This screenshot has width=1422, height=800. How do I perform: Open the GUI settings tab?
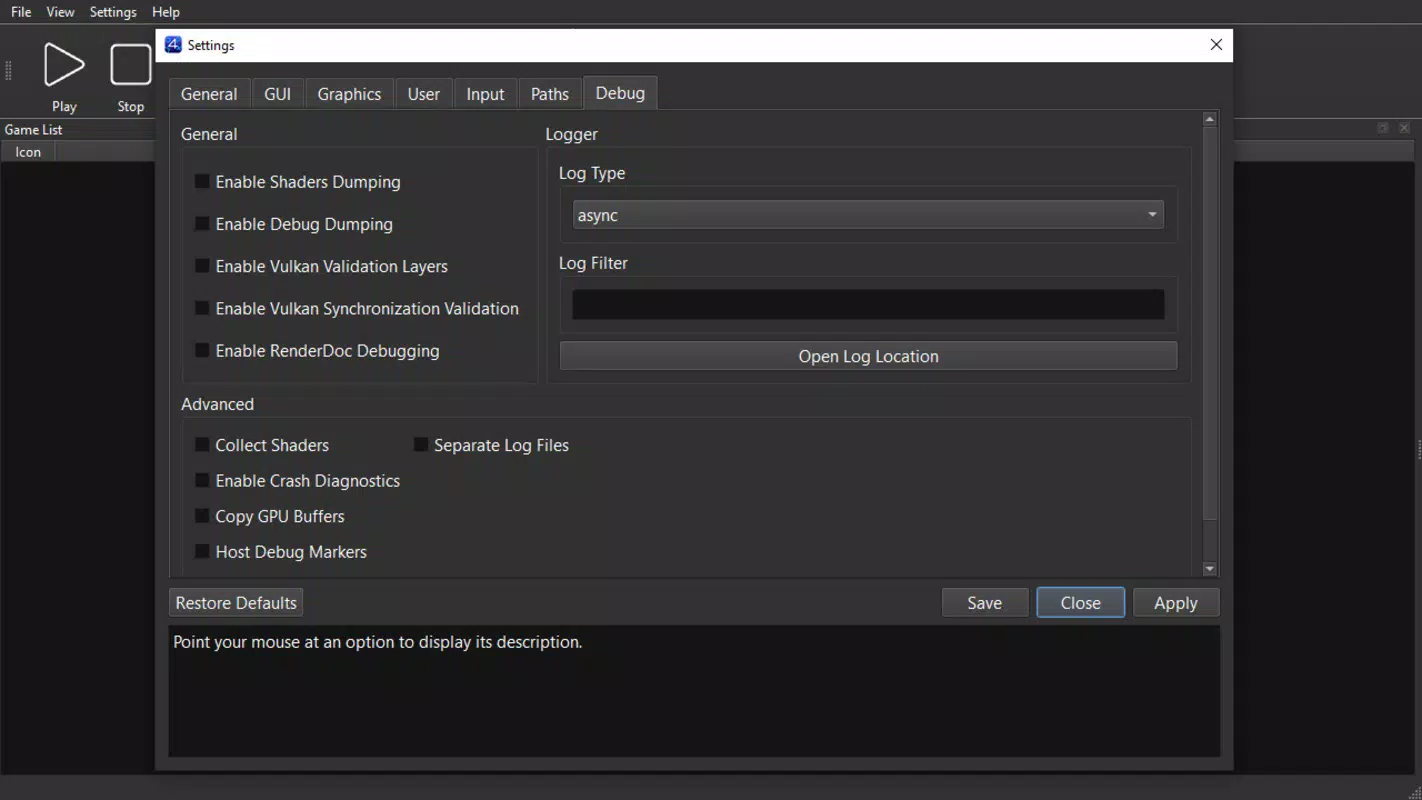[278, 94]
